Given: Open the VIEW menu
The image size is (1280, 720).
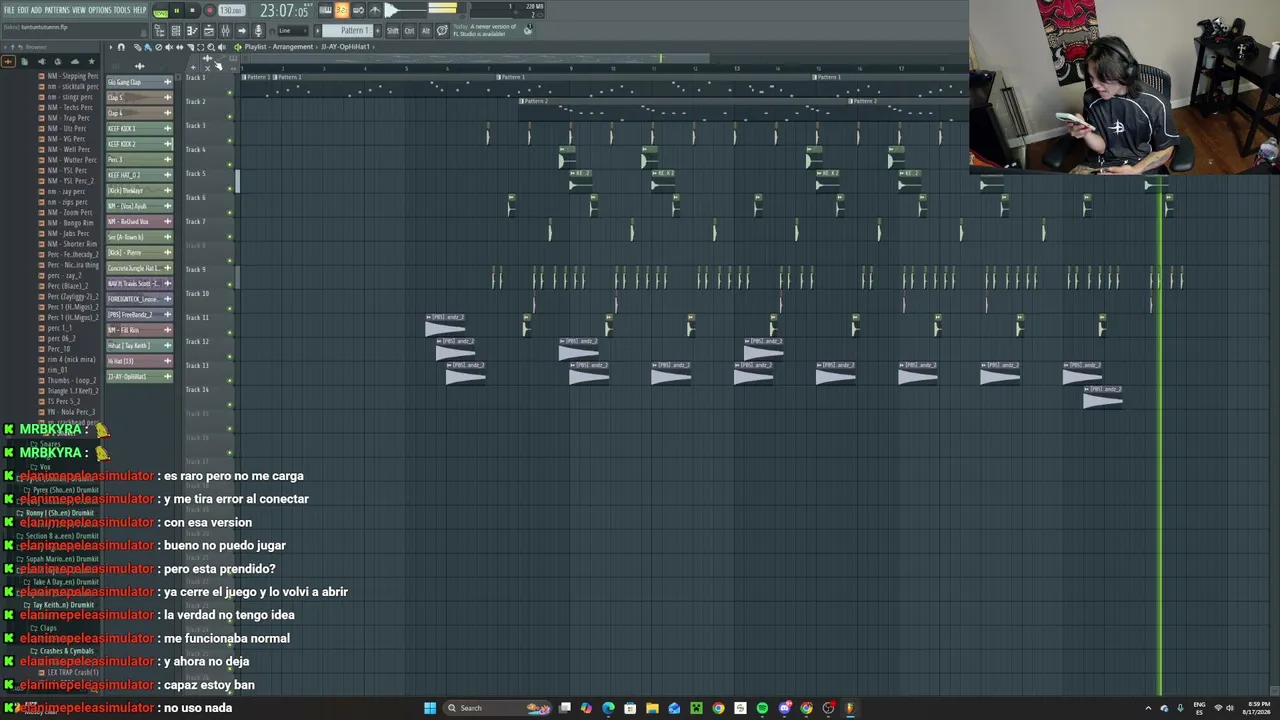Looking at the screenshot, I should 79,10.
